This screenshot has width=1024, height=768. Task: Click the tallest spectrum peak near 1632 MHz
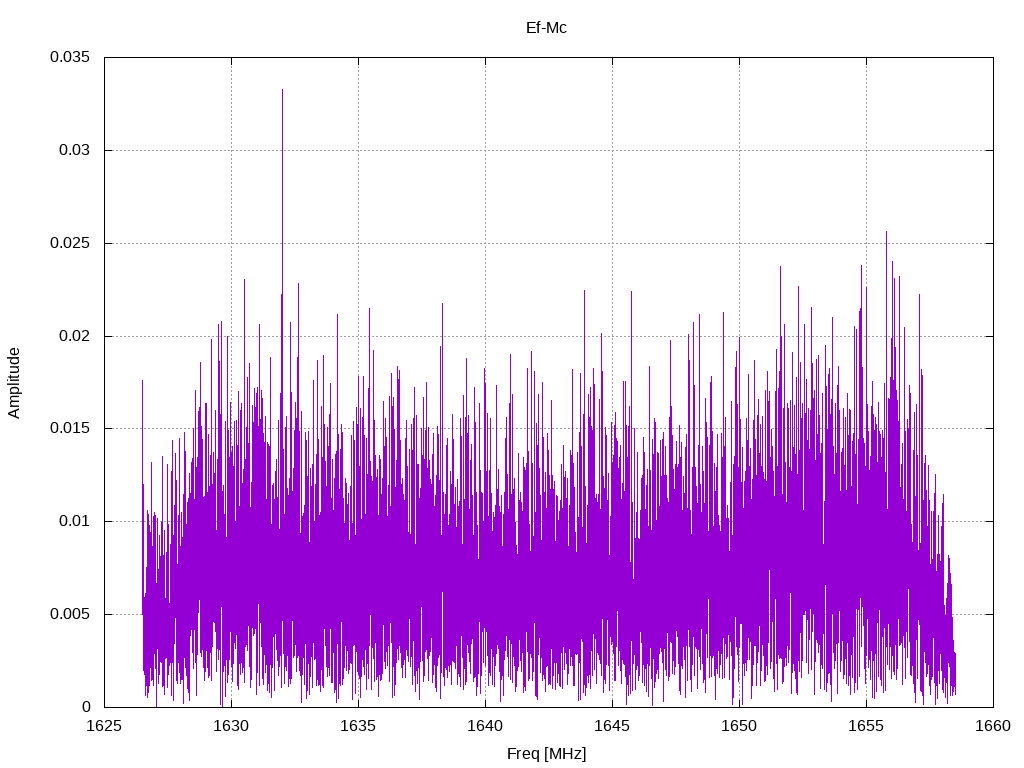pos(282,91)
